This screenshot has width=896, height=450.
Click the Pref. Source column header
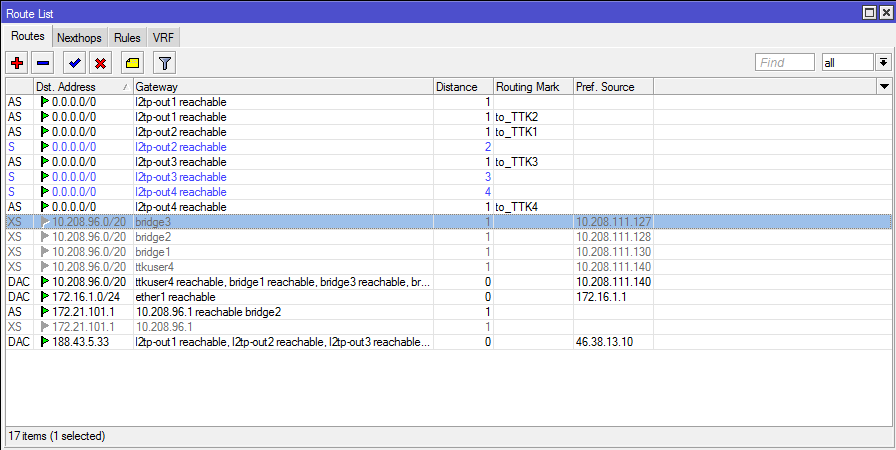pos(612,87)
